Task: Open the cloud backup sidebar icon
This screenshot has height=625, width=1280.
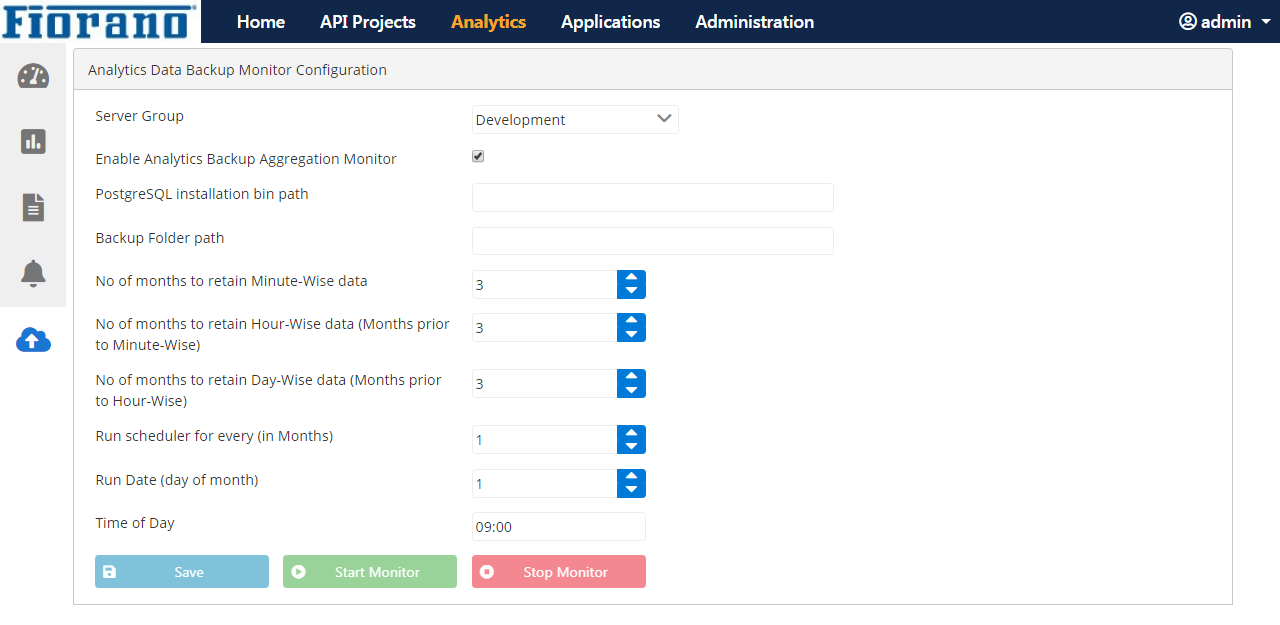Action: click(x=33, y=340)
